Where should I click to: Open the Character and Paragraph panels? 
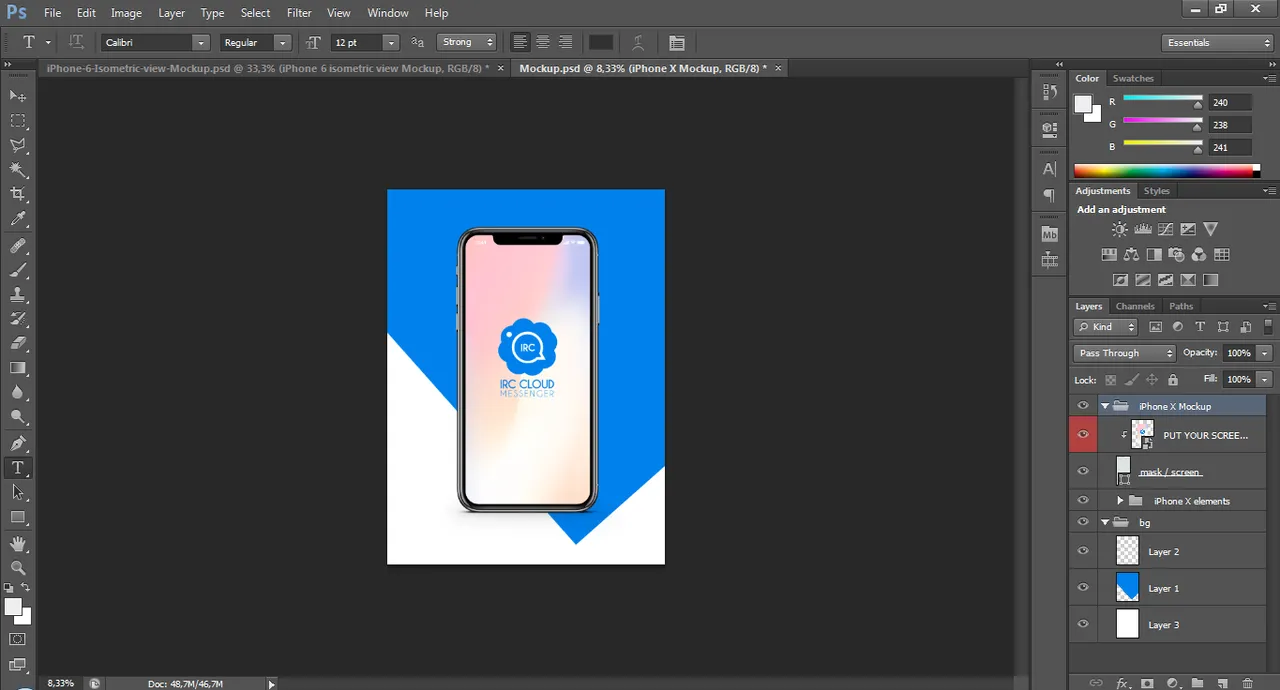pyautogui.click(x=677, y=43)
